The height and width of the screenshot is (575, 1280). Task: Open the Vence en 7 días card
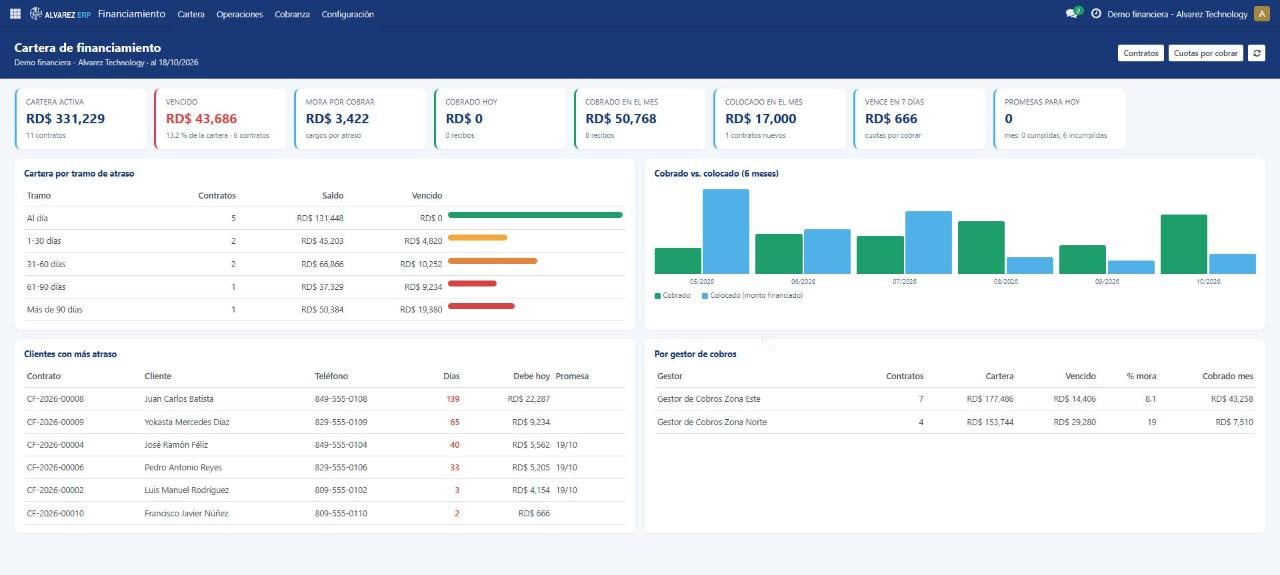921,119
